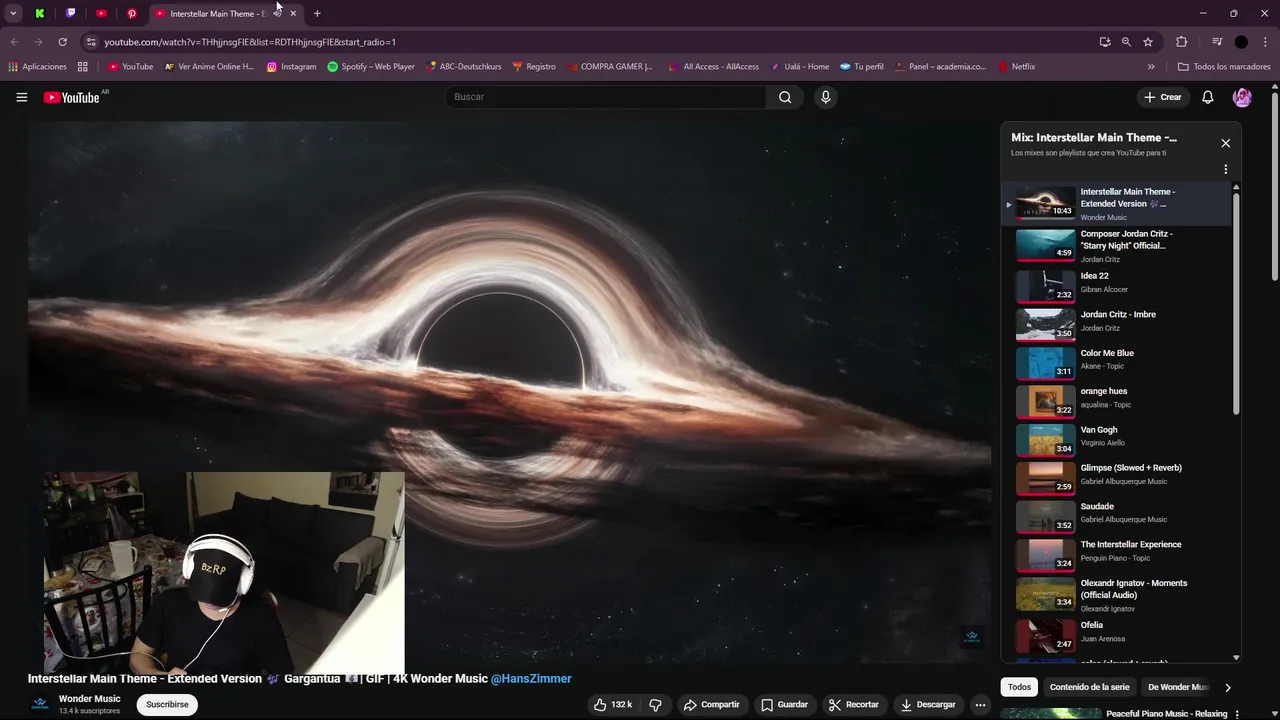Screen dimensions: 1280x720
Task: Click the Crear button
Action: pyautogui.click(x=1163, y=97)
